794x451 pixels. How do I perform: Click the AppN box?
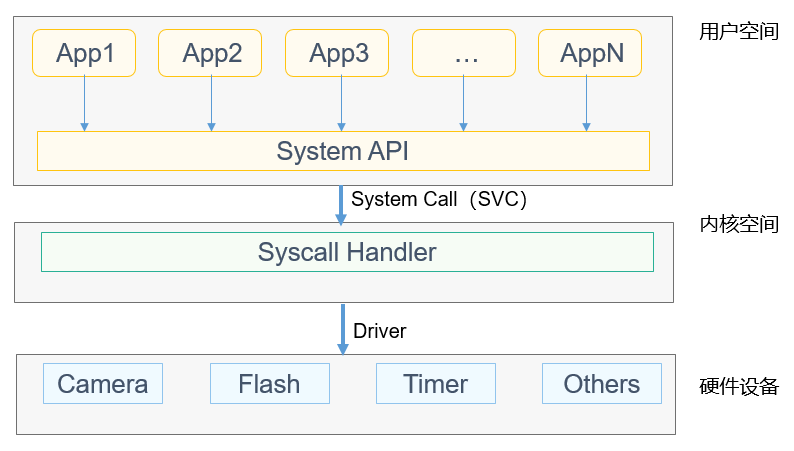[590, 54]
